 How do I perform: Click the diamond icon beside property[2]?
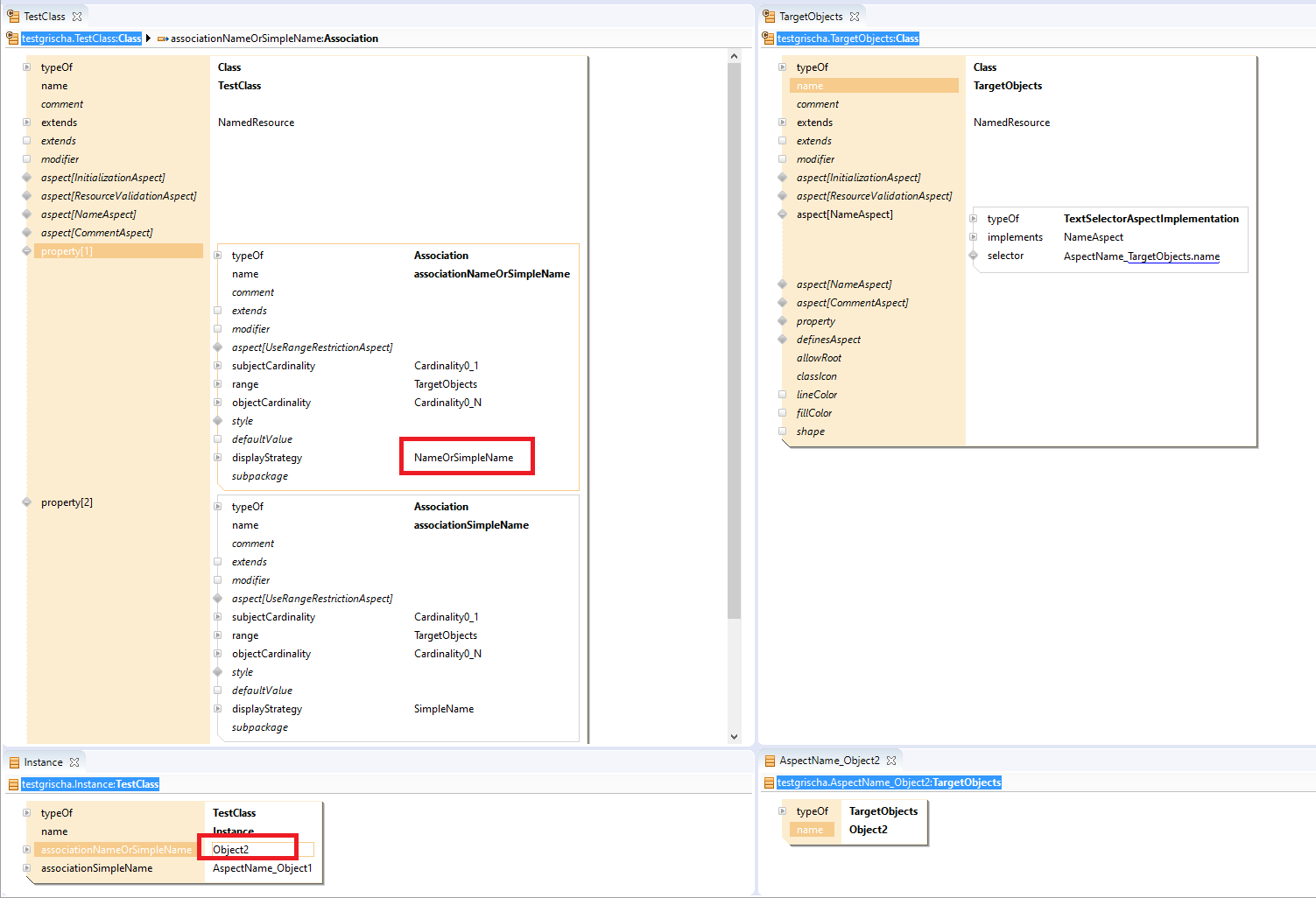click(x=27, y=502)
